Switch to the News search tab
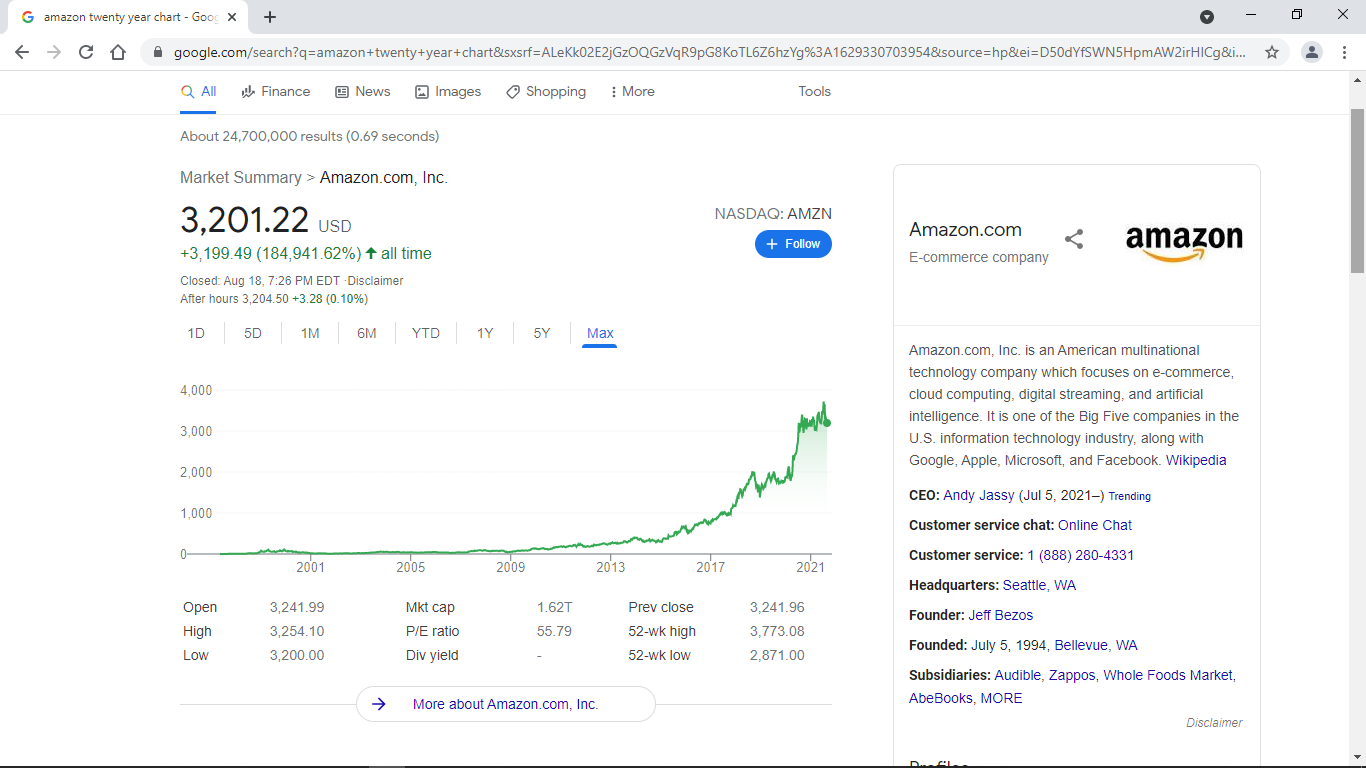The height and width of the screenshot is (768, 1366). pyautogui.click(x=363, y=91)
